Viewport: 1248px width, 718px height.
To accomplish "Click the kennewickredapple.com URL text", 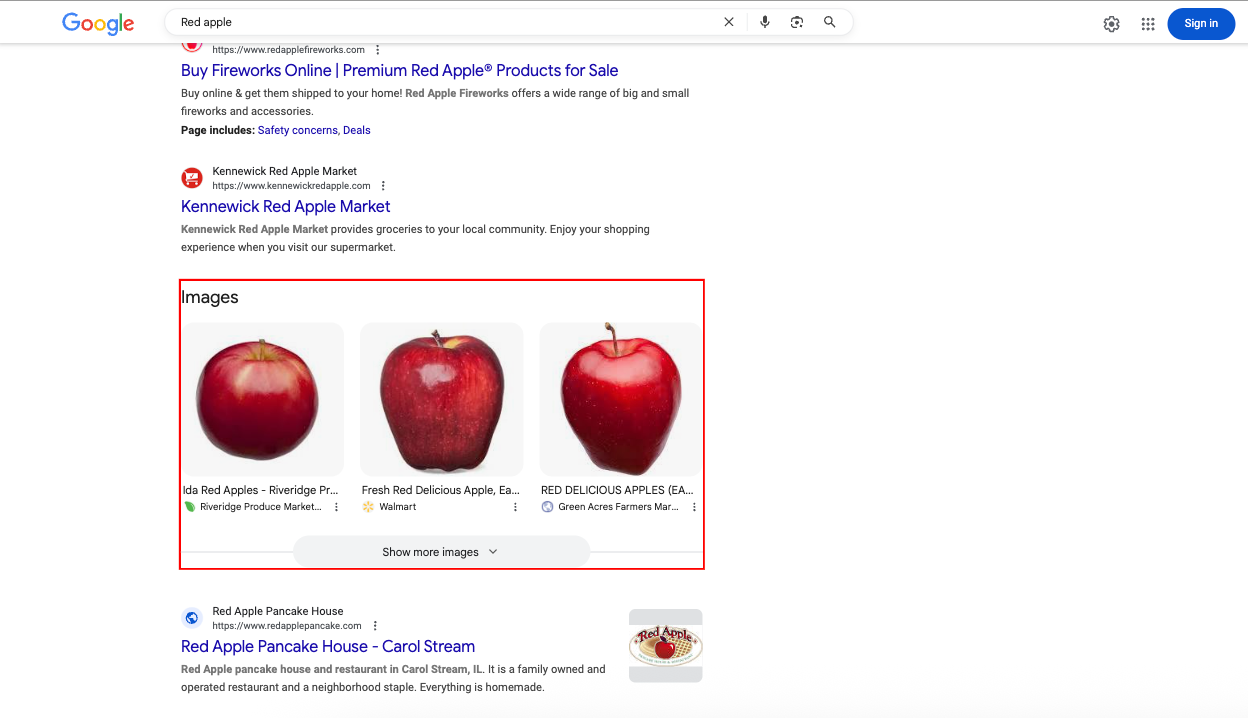I will click(291, 186).
